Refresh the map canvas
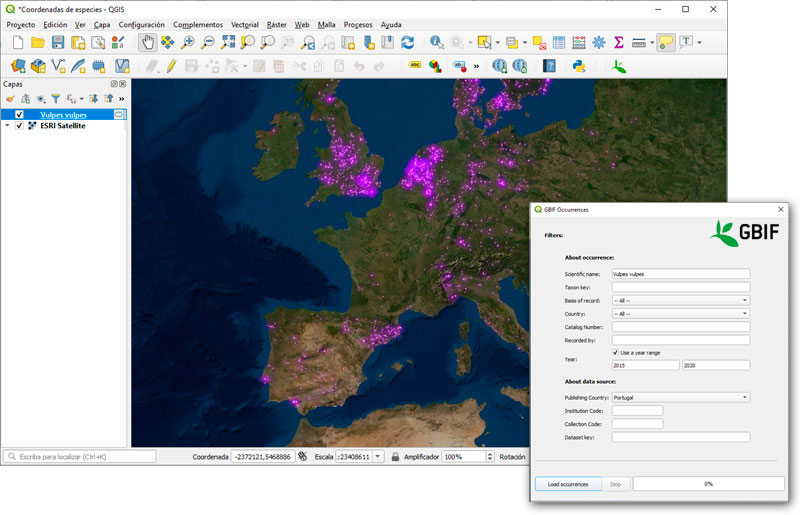800x515 pixels. click(x=407, y=42)
